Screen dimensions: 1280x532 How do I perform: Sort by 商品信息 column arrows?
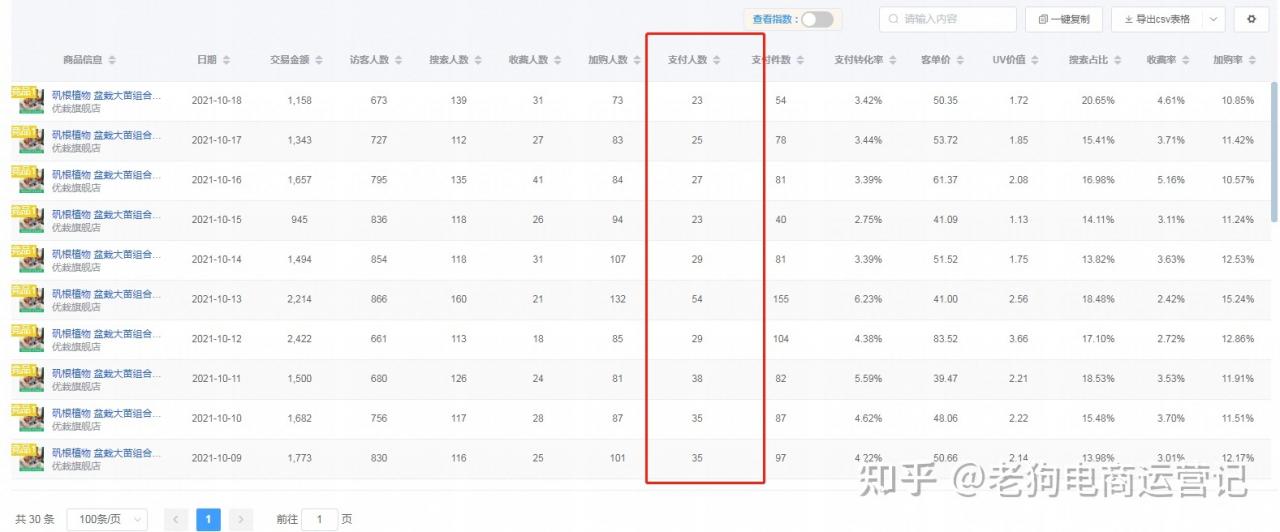pos(112,60)
